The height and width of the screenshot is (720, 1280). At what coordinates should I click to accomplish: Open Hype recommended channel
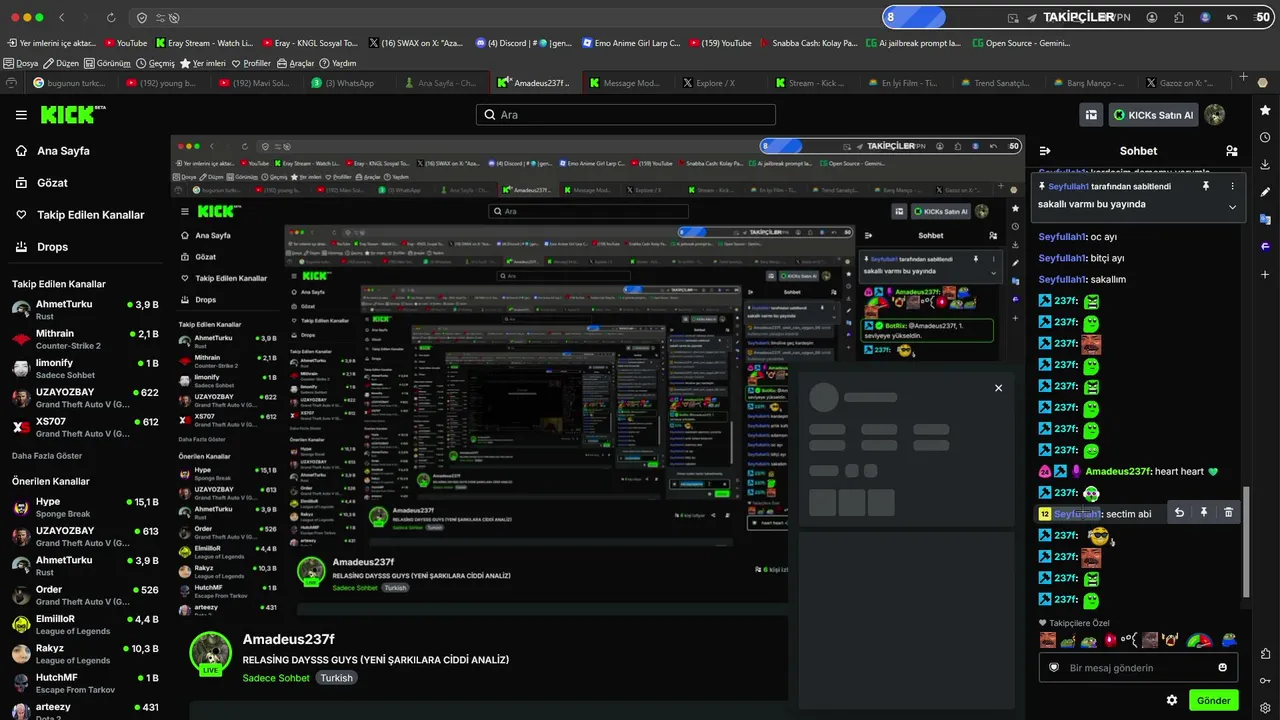[85, 507]
